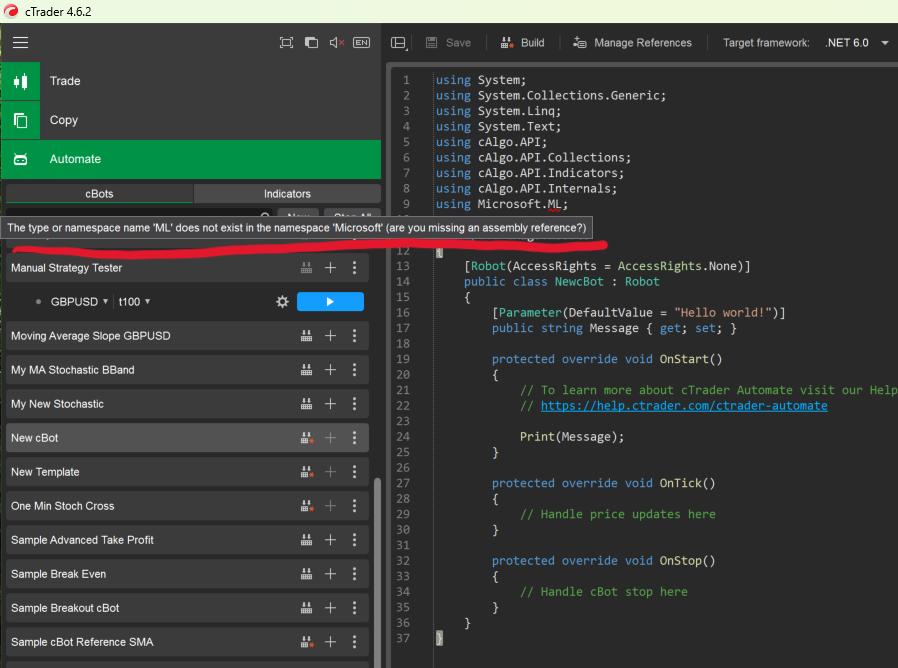Open the t100 timeframe dropdown
898x668 pixels.
(x=134, y=302)
